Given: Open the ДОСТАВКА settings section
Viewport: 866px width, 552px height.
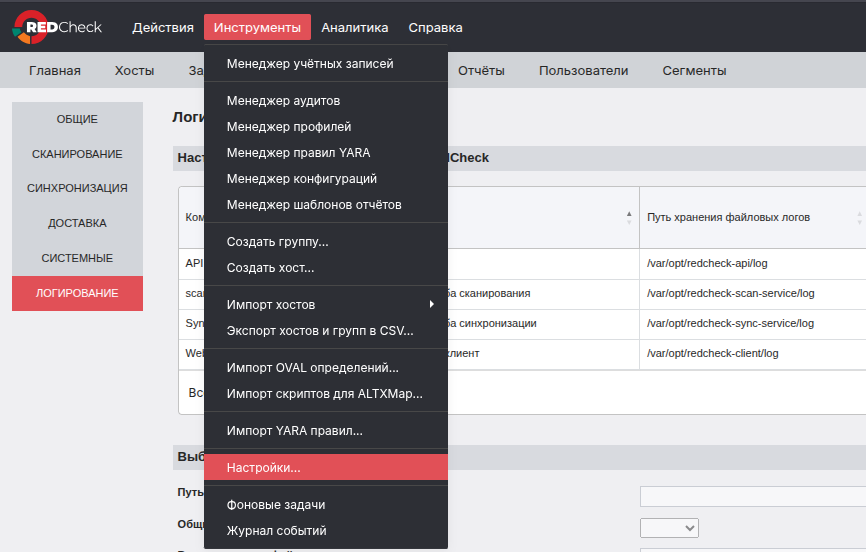Looking at the screenshot, I should (77, 223).
